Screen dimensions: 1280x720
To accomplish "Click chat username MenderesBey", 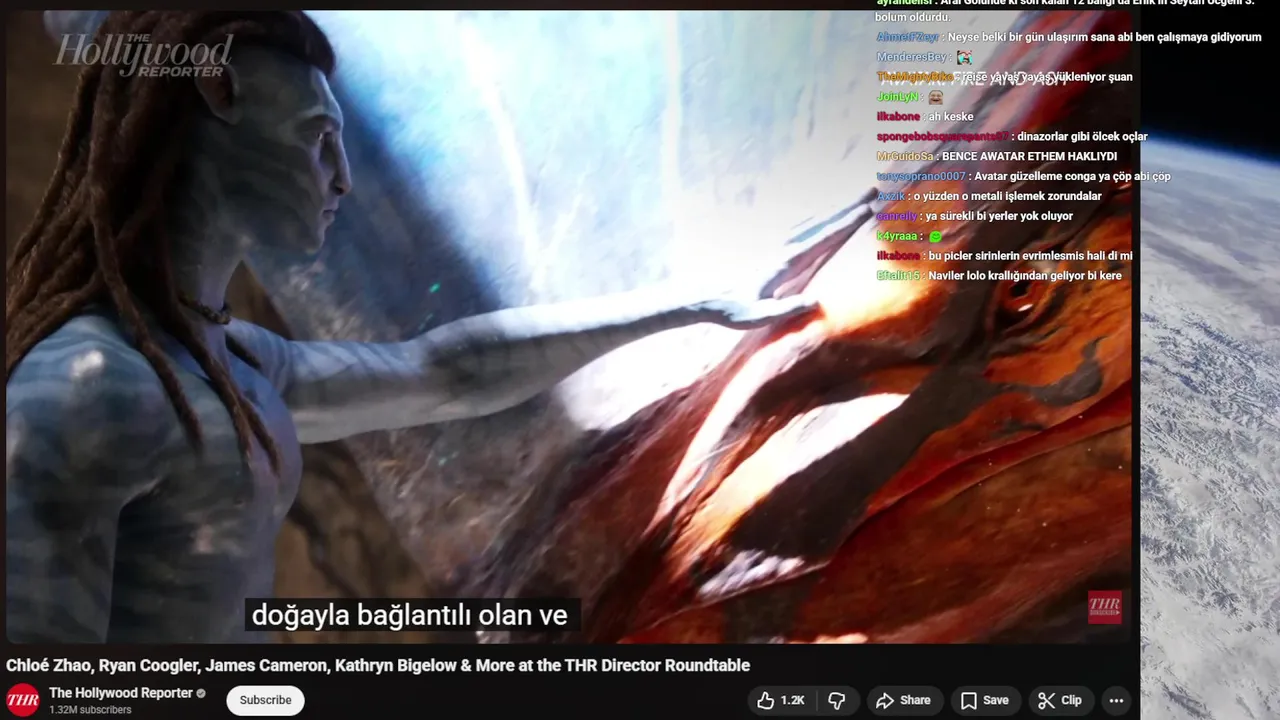I will (911, 57).
